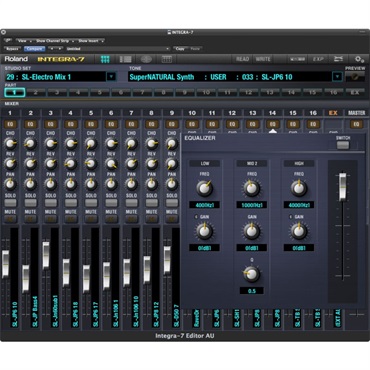Click the Copy button
This screenshot has width=370, height=370.
click(x=180, y=49)
